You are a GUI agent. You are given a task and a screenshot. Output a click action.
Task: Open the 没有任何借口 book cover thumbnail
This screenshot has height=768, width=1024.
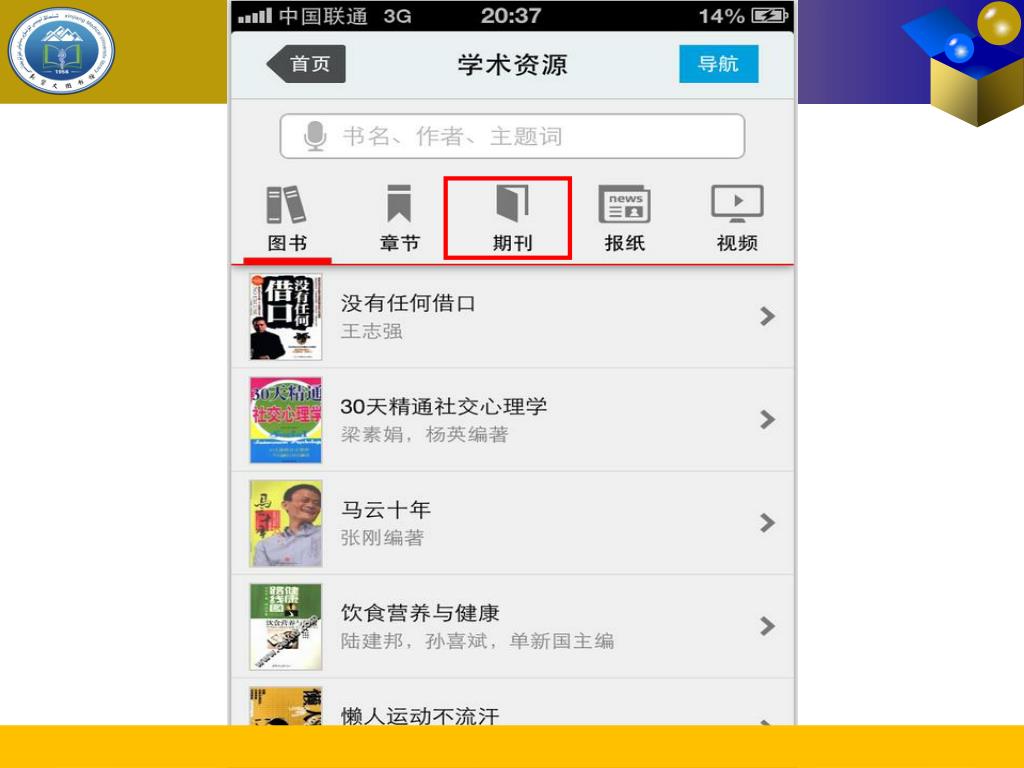[286, 317]
